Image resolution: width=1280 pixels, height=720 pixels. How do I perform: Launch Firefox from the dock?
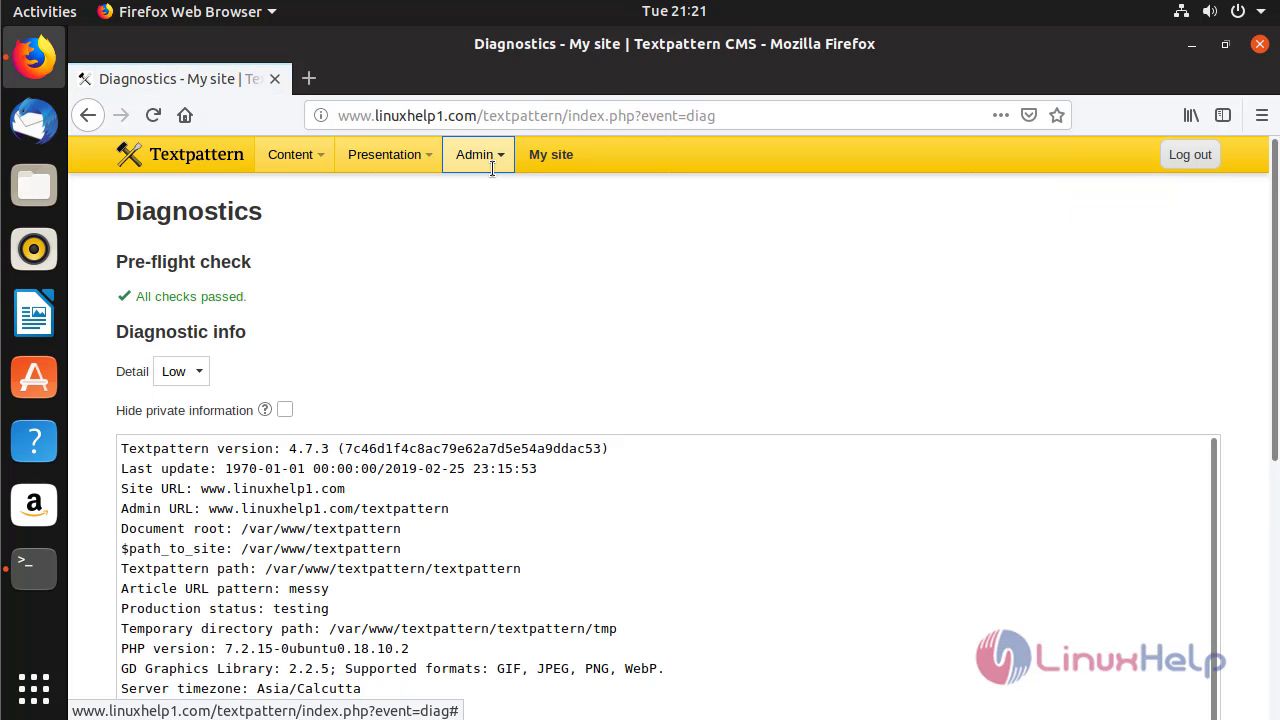point(34,57)
